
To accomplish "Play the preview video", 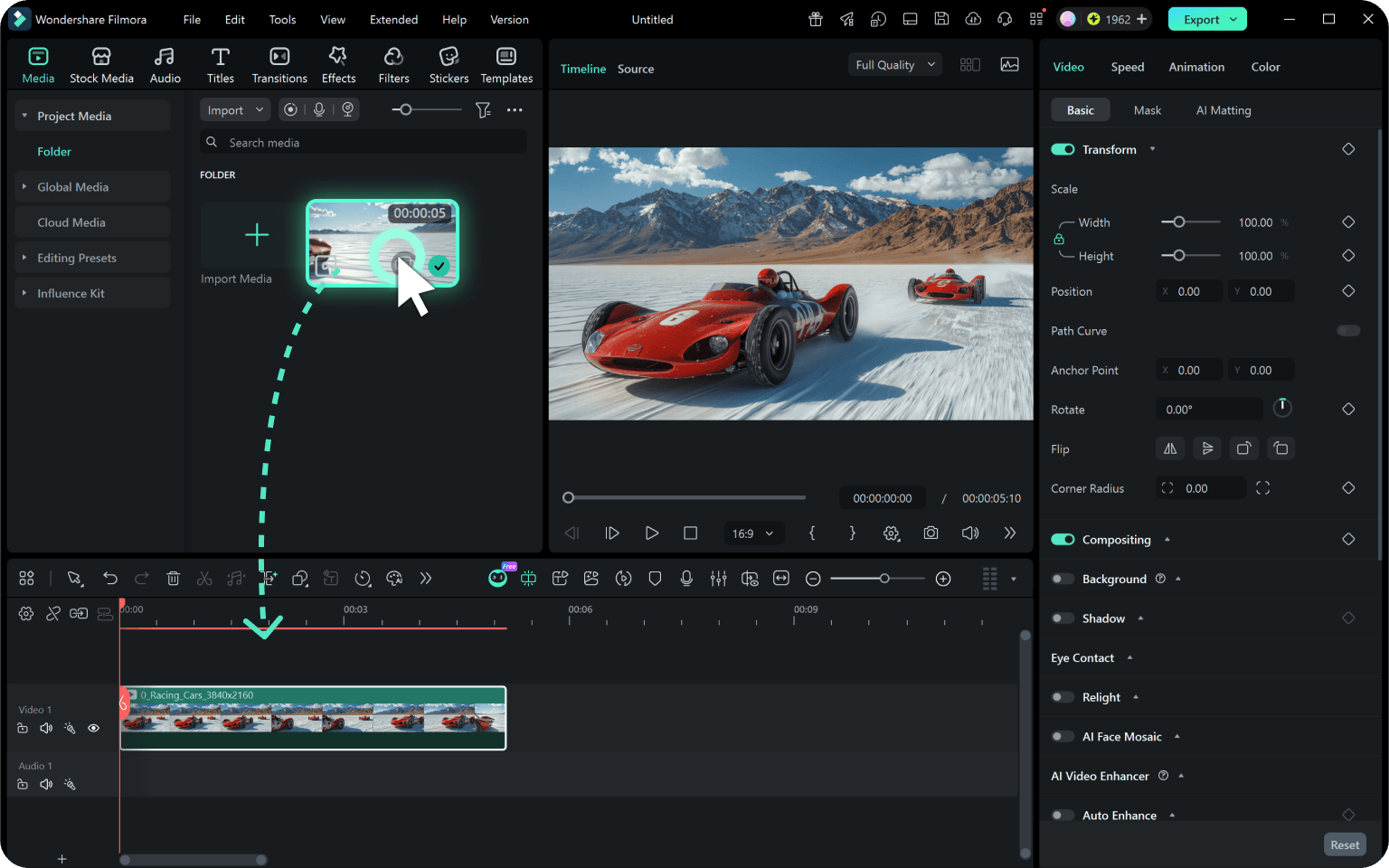I will click(x=651, y=533).
